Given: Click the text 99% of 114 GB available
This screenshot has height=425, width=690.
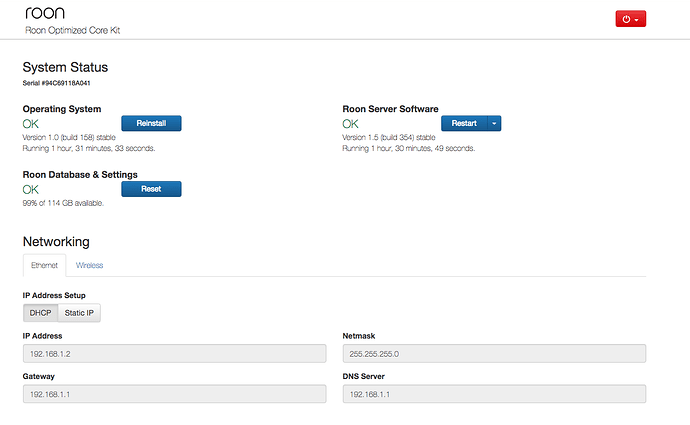Looking at the screenshot, I should [x=63, y=203].
